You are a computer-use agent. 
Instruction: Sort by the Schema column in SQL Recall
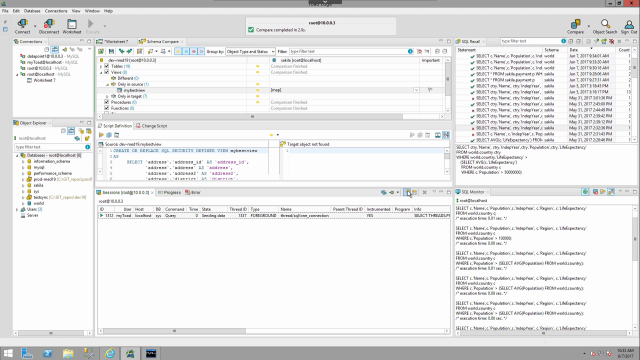pyautogui.click(x=555, y=50)
